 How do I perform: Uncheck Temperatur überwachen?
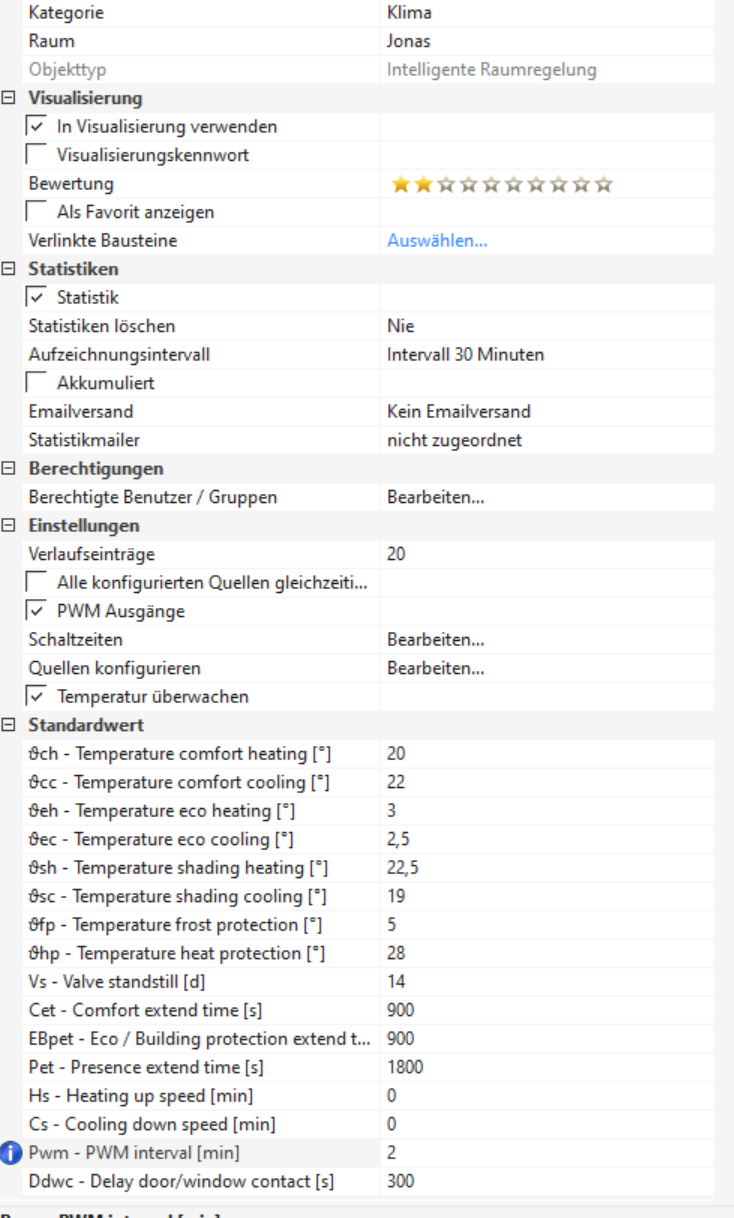coord(37,696)
